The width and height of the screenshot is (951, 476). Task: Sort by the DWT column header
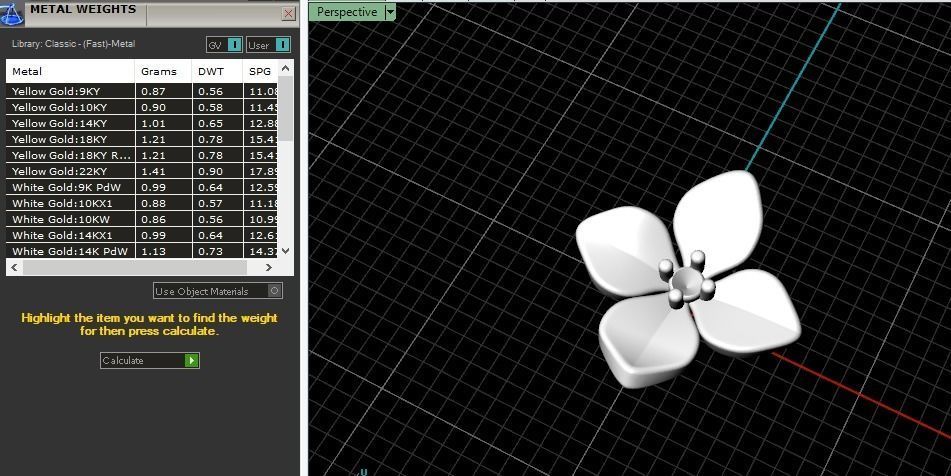(x=217, y=71)
